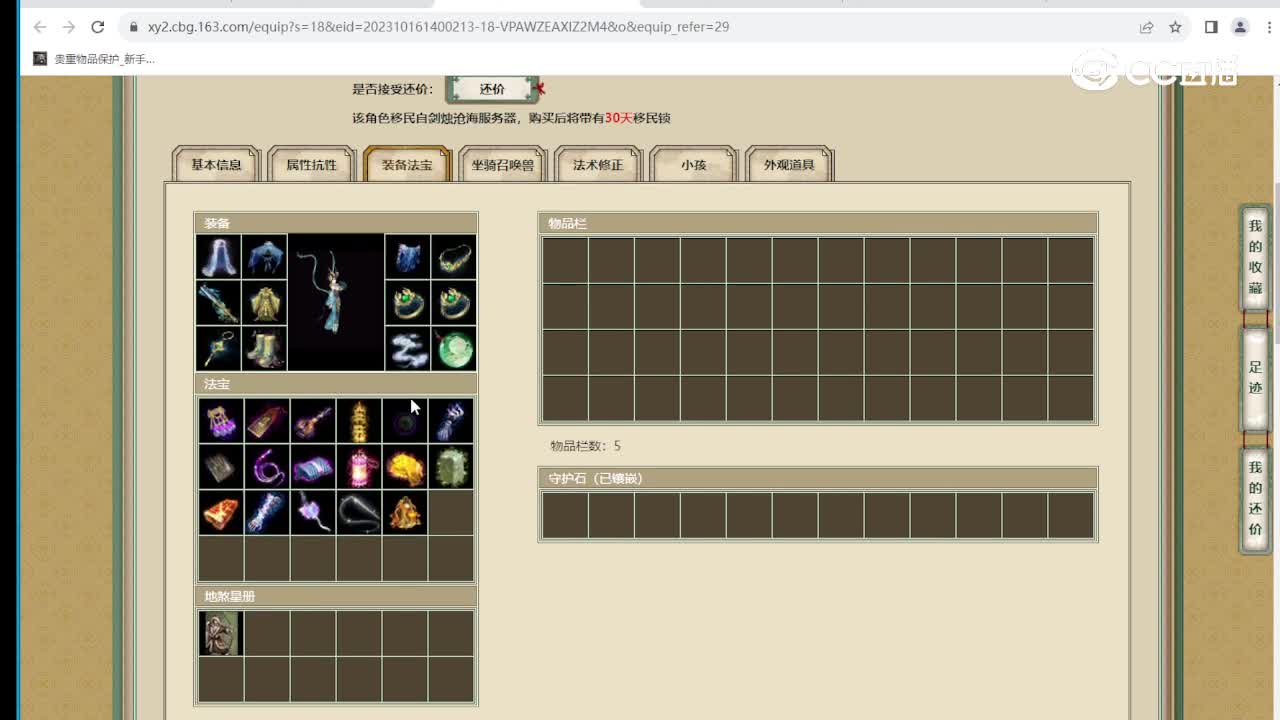Open 我的还价 in right sidebar

(1255, 498)
